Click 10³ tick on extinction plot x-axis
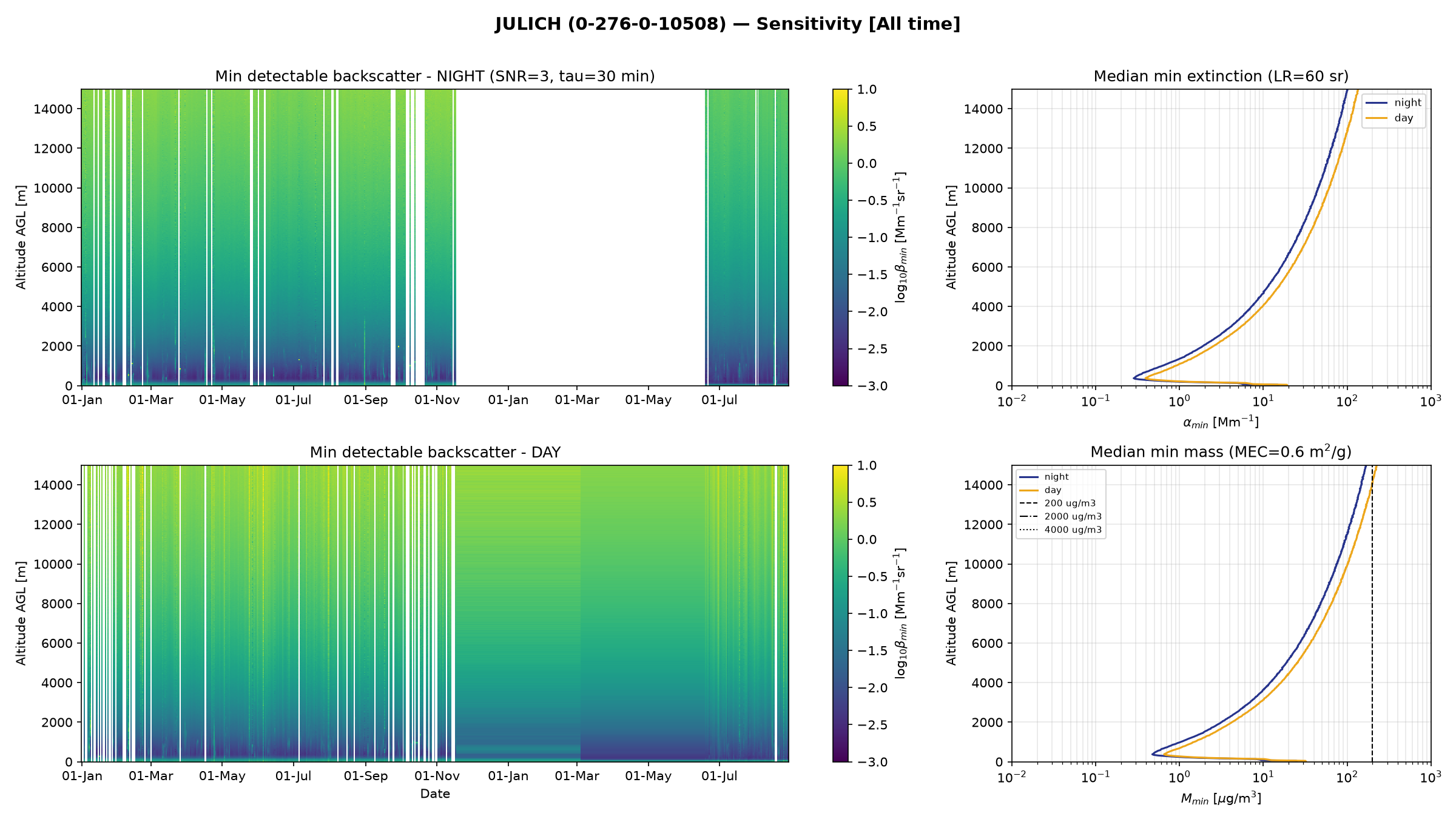The height and width of the screenshot is (819, 1456). [1431, 400]
